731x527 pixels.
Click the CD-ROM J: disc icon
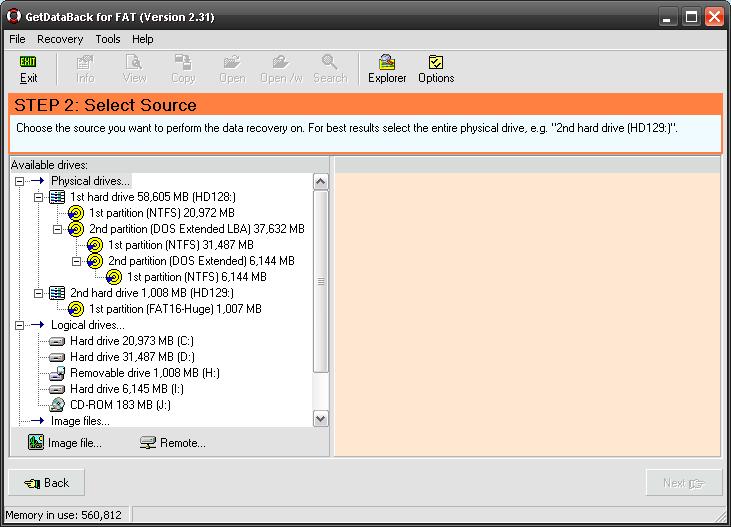57,404
